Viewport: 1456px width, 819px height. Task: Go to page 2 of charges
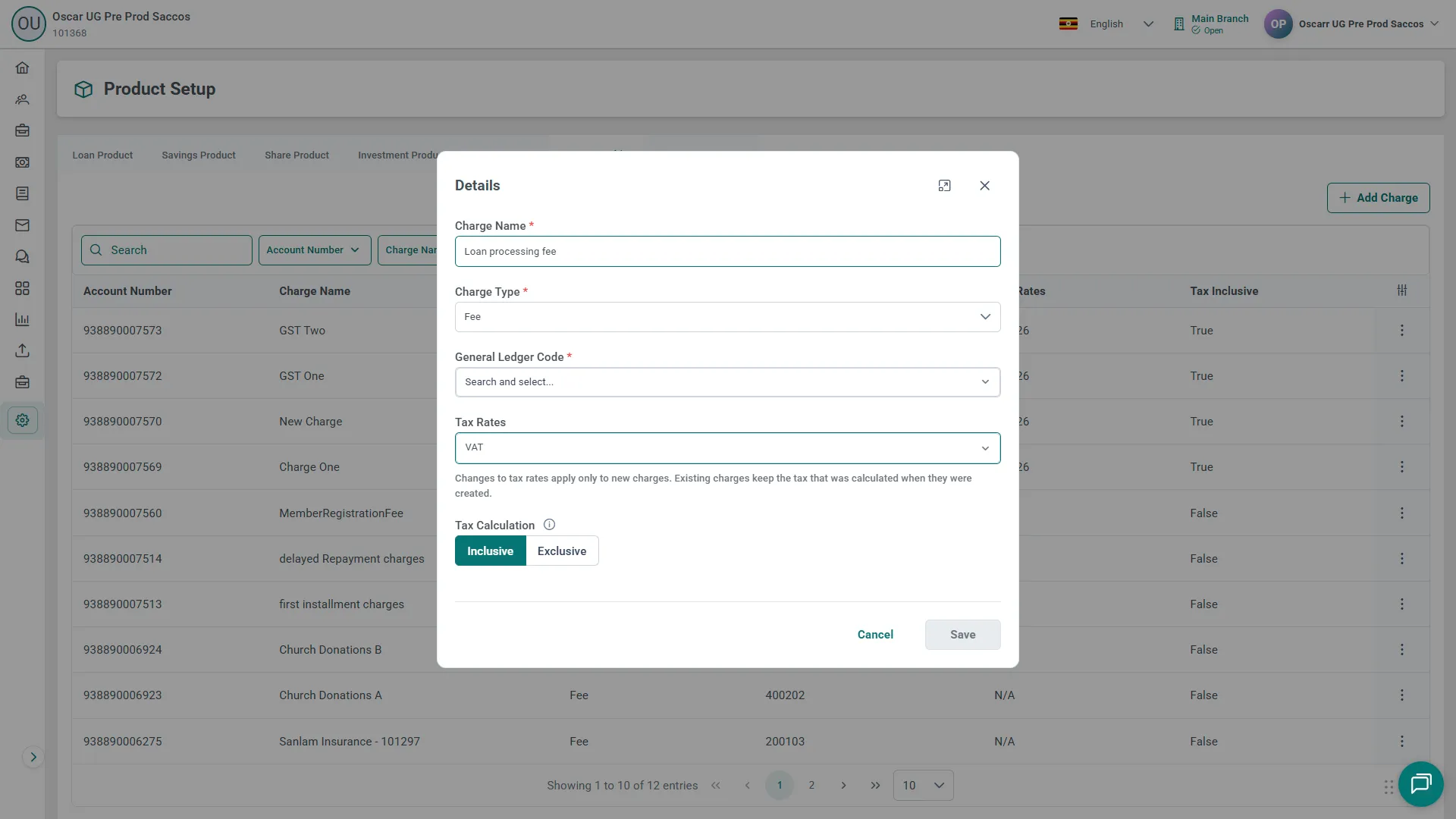[811, 786]
